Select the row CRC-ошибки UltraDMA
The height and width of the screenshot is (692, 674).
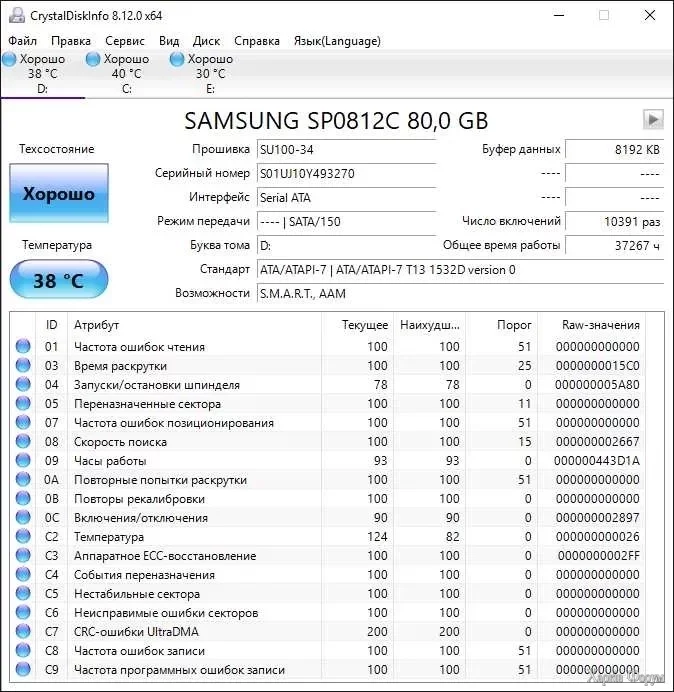pyautogui.click(x=328, y=631)
